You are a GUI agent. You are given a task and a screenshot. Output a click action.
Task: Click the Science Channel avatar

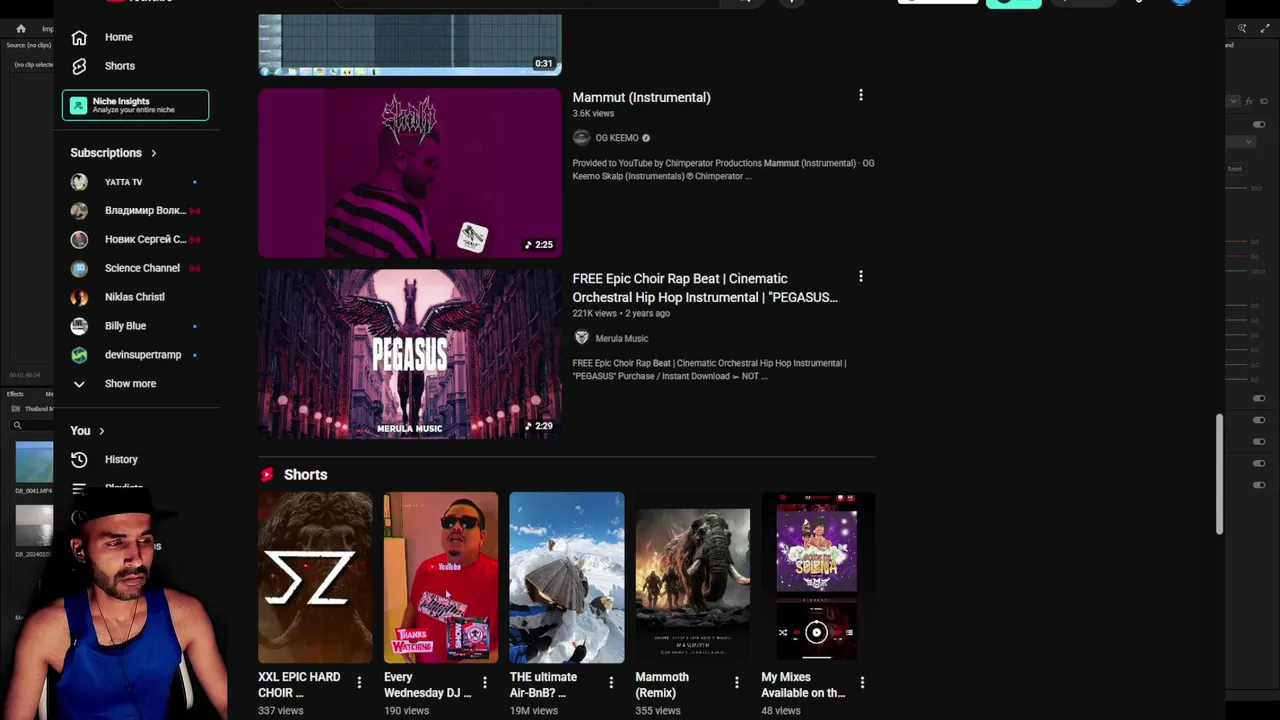tap(79, 268)
